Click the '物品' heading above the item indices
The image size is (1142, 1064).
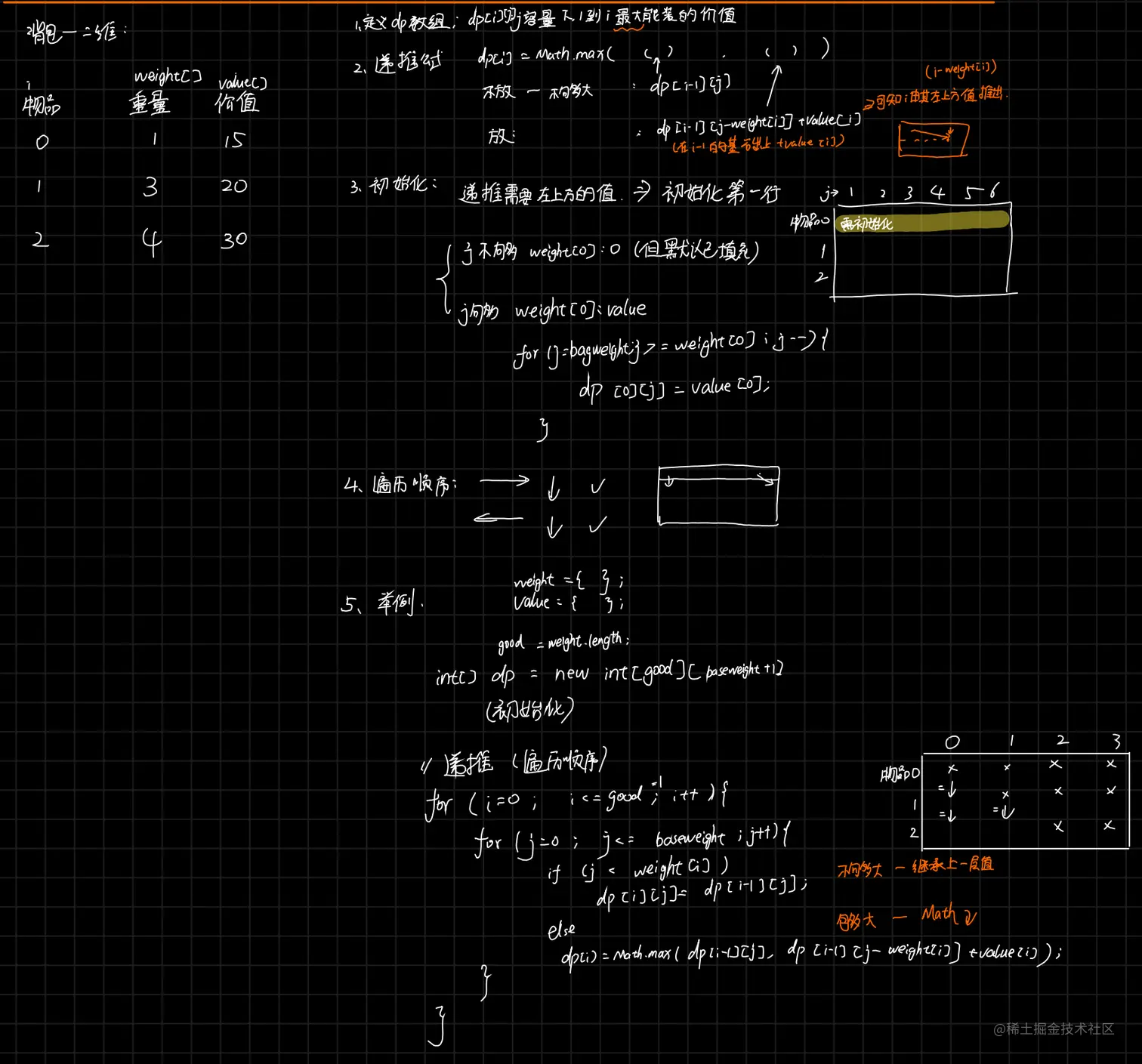(x=41, y=105)
